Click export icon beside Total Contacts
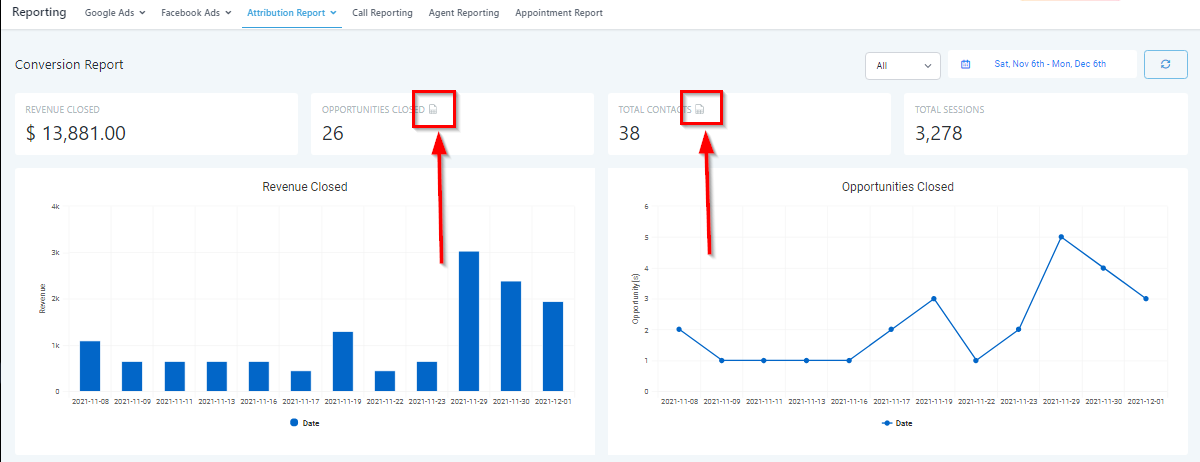 (701, 109)
